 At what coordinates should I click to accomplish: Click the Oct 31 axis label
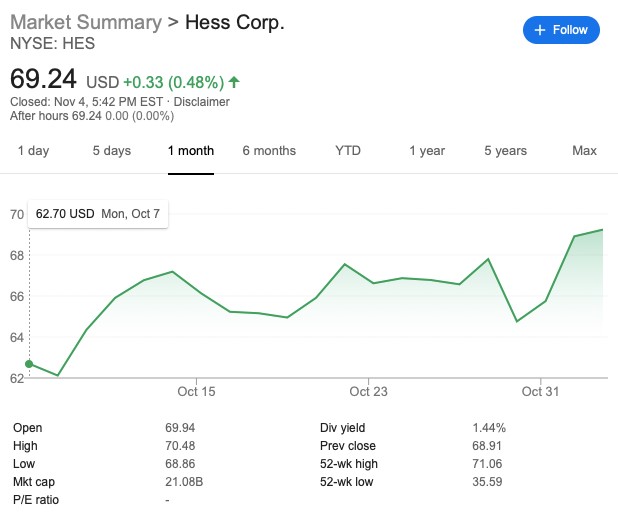click(539, 390)
